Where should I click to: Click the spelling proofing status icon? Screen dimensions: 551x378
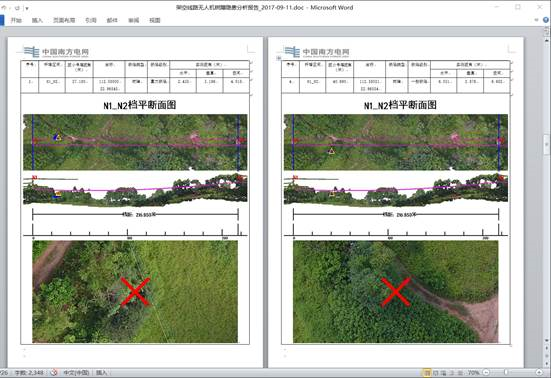pyautogui.click(x=54, y=372)
